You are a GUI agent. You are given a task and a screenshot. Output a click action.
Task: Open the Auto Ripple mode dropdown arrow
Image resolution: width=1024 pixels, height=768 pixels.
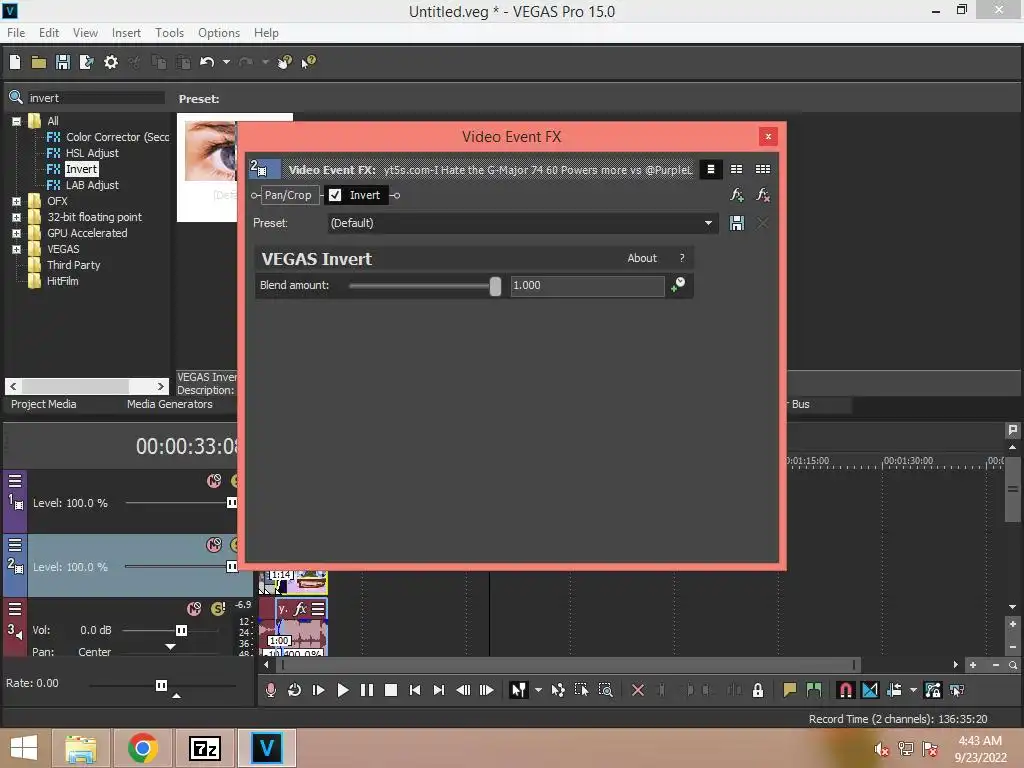(913, 690)
